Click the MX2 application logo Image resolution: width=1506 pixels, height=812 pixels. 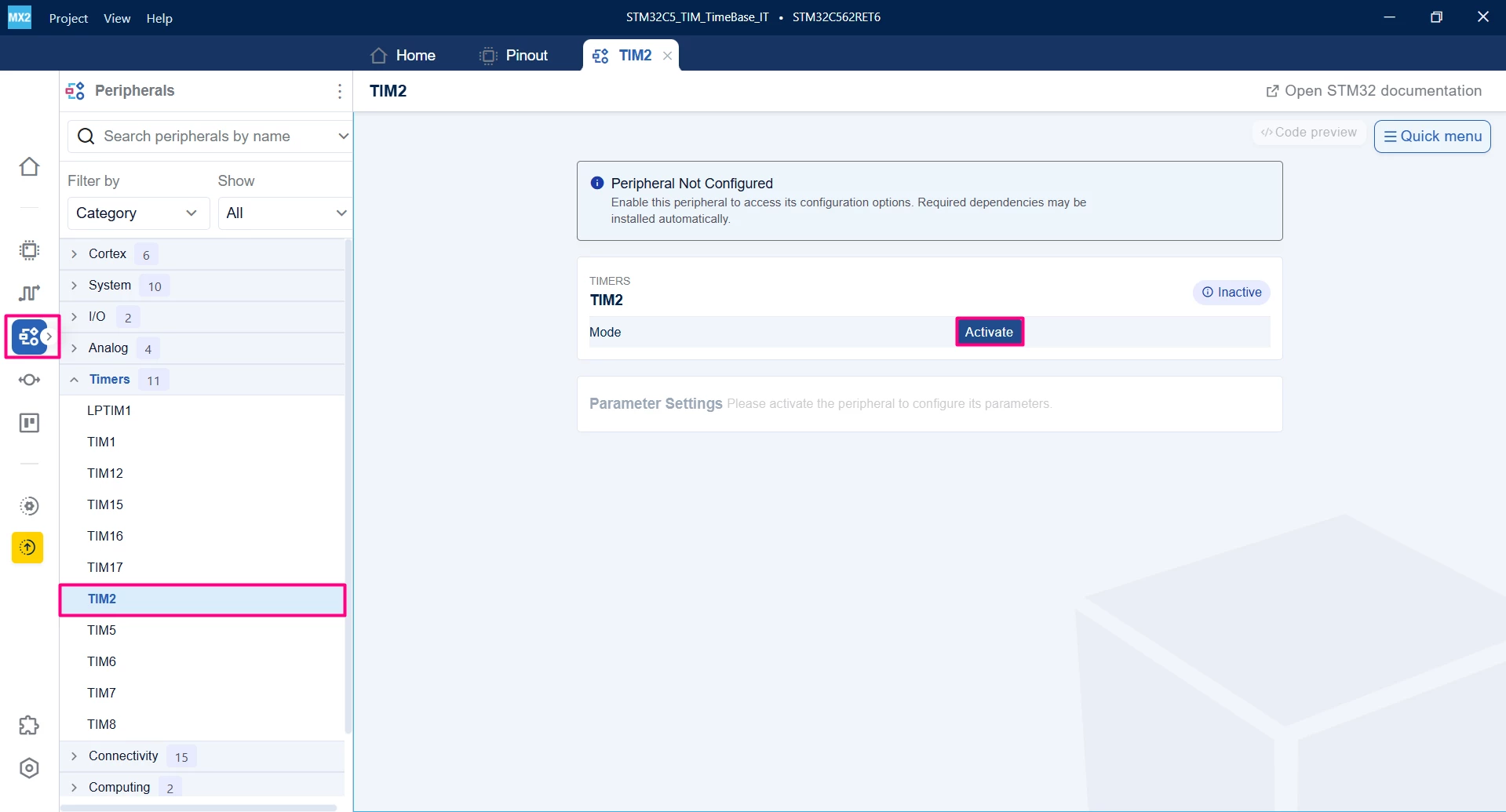pos(20,17)
